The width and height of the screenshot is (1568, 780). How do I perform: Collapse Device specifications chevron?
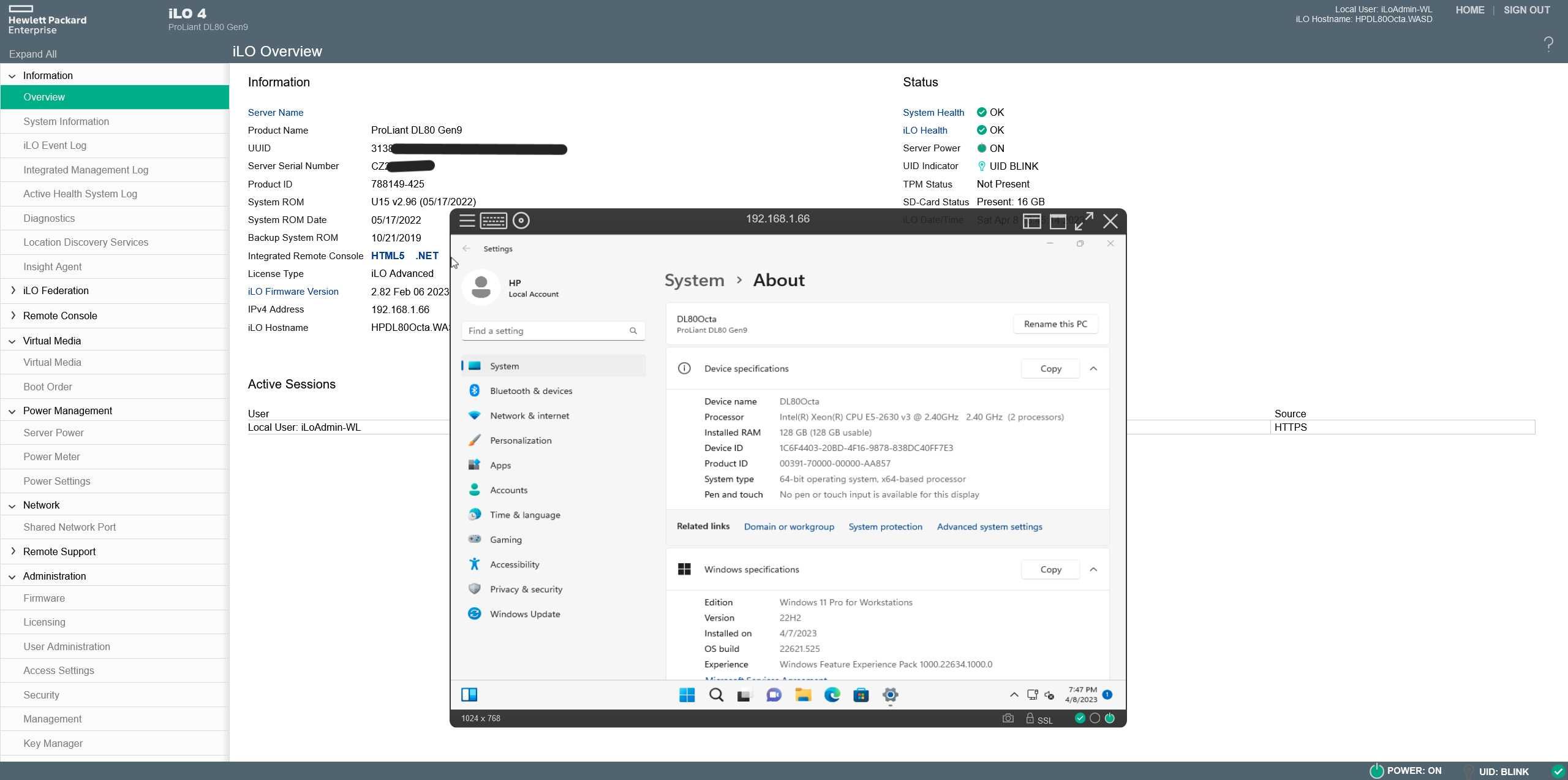click(1093, 369)
